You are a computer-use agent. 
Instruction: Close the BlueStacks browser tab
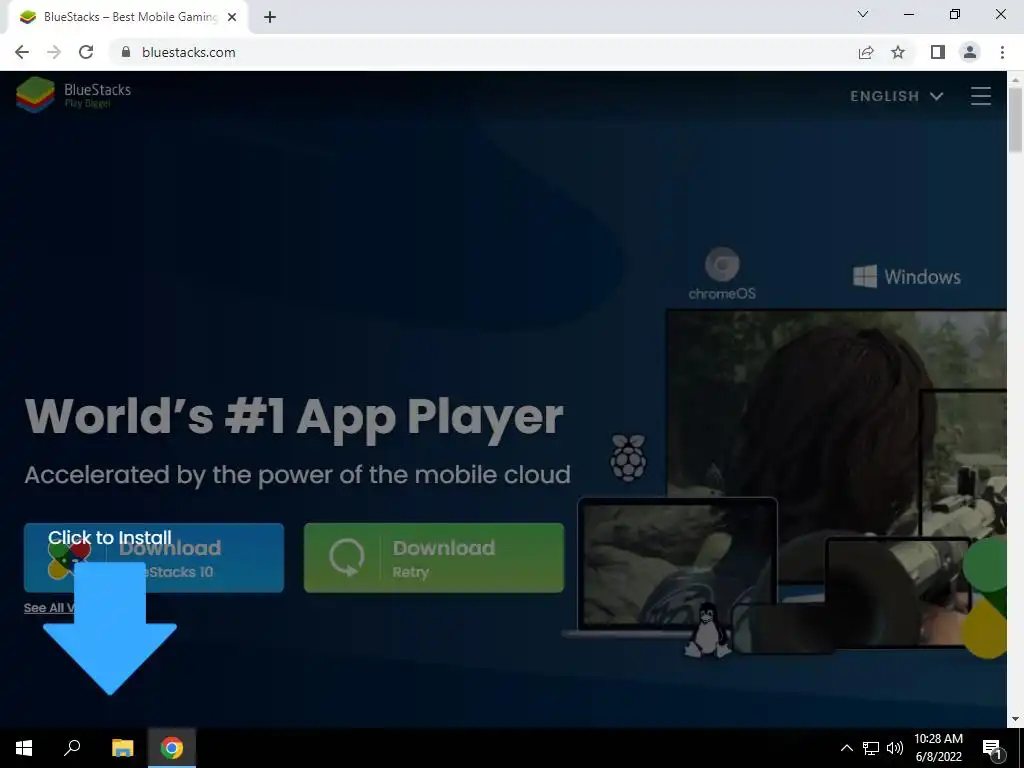coord(232,17)
